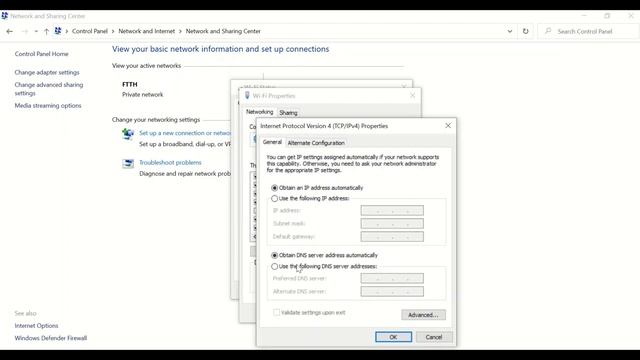The image size is (640, 360).
Task: Switch to Networking tab in Wi-Fi Properties
Action: point(260,112)
